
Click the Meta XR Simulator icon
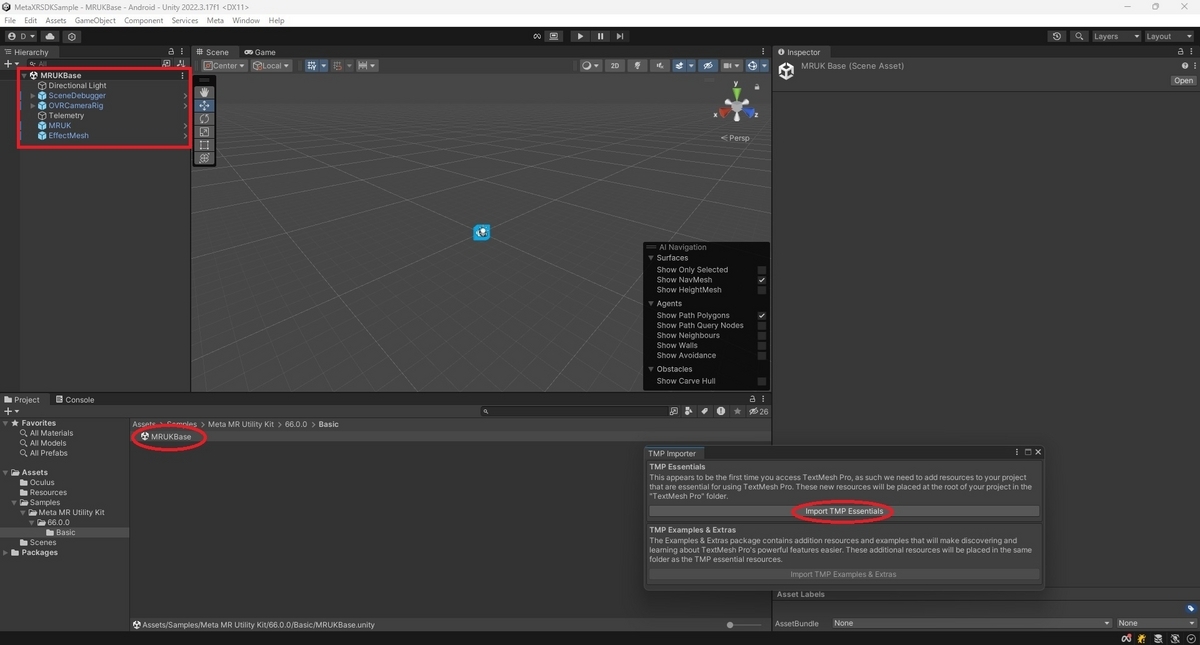554,36
